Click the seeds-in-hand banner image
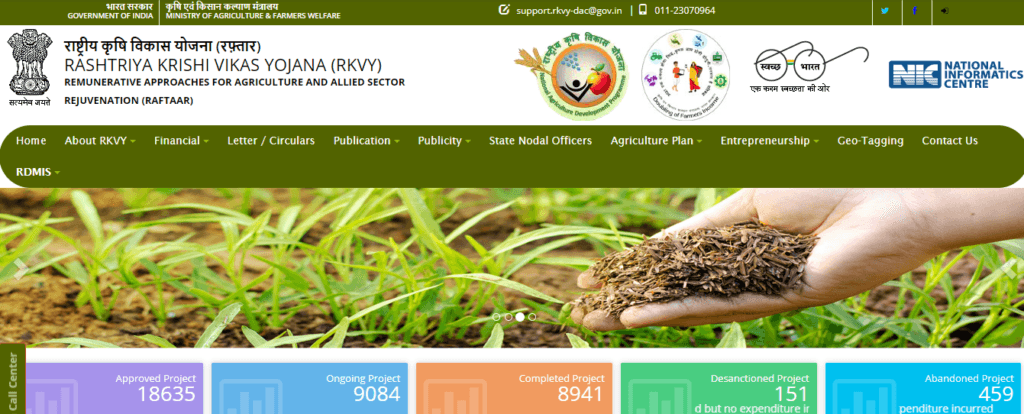Image resolution: width=1024 pixels, height=414 pixels. click(x=512, y=268)
